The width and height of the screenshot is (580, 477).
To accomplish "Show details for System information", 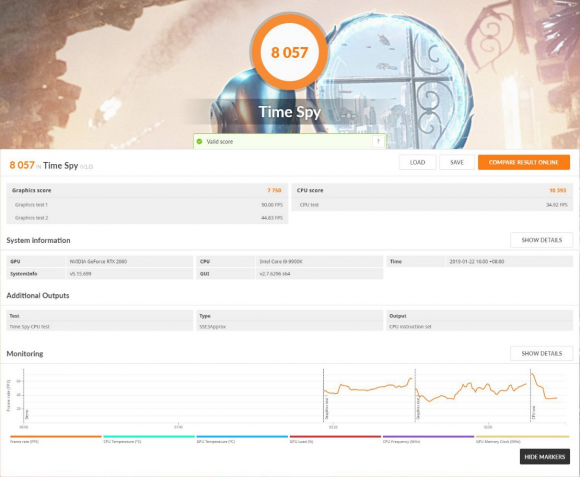I will point(542,240).
